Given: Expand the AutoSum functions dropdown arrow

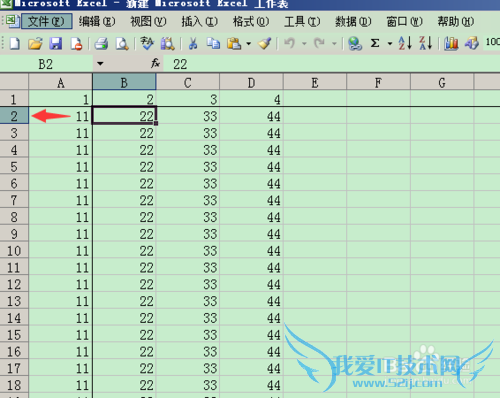Looking at the screenshot, I should click(x=389, y=43).
